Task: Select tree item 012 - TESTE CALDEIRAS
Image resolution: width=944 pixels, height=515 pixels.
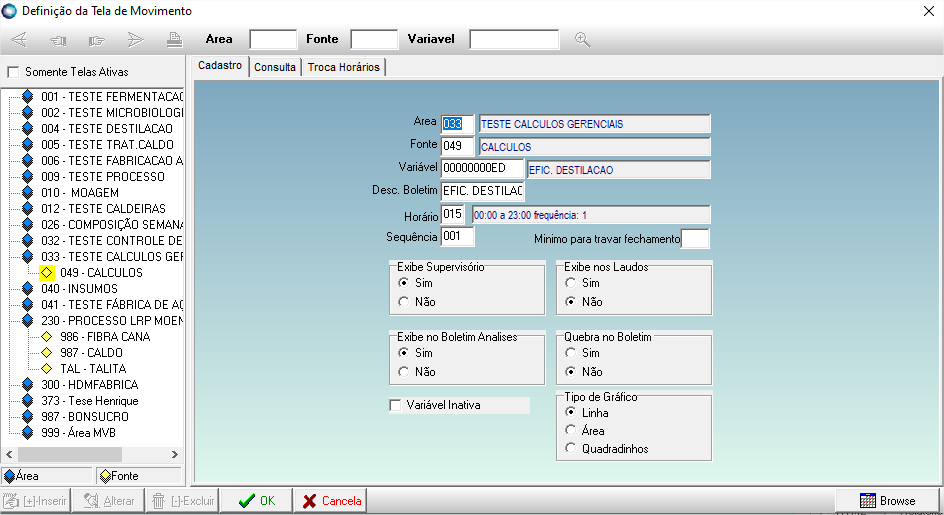Action: pos(104,209)
